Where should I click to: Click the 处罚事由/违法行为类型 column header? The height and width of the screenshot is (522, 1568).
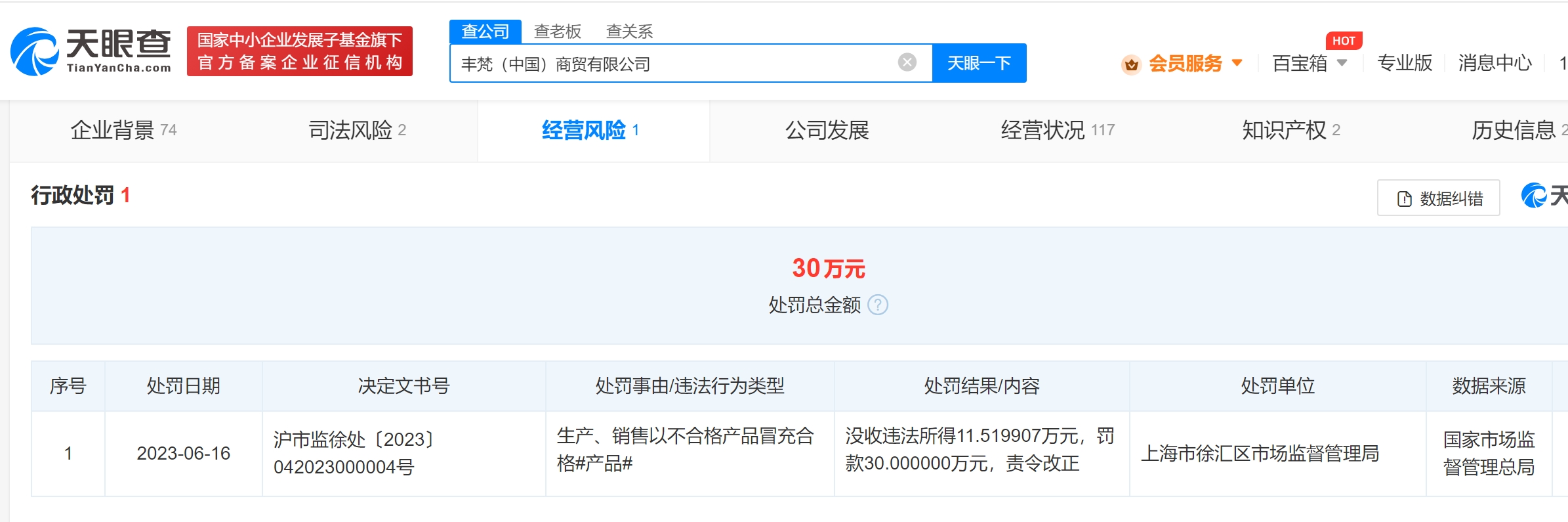tap(690, 385)
